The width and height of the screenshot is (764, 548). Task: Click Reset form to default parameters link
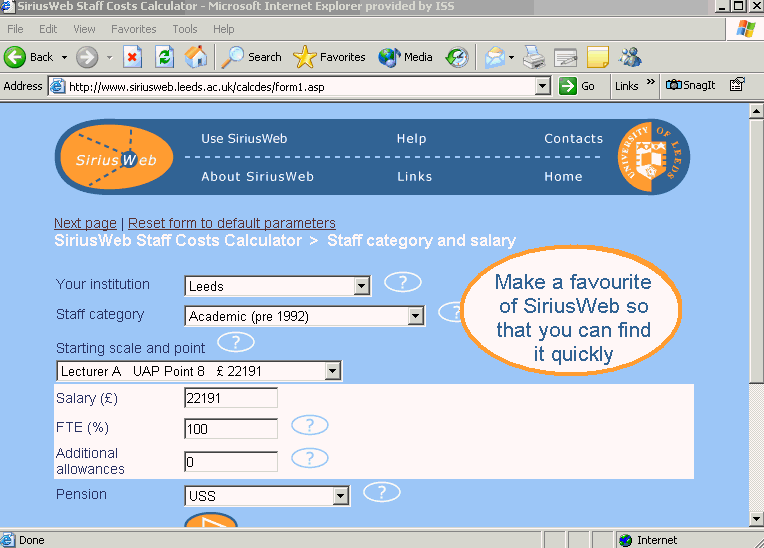(x=232, y=223)
